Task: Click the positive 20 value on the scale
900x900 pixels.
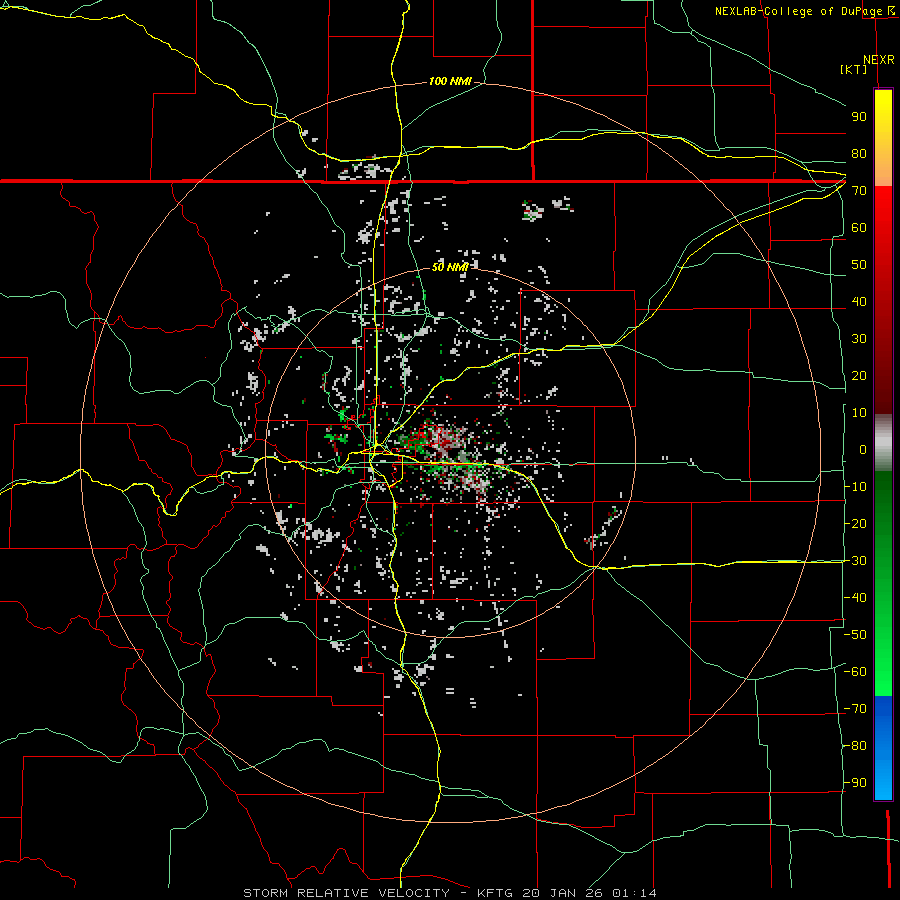Action: click(859, 376)
